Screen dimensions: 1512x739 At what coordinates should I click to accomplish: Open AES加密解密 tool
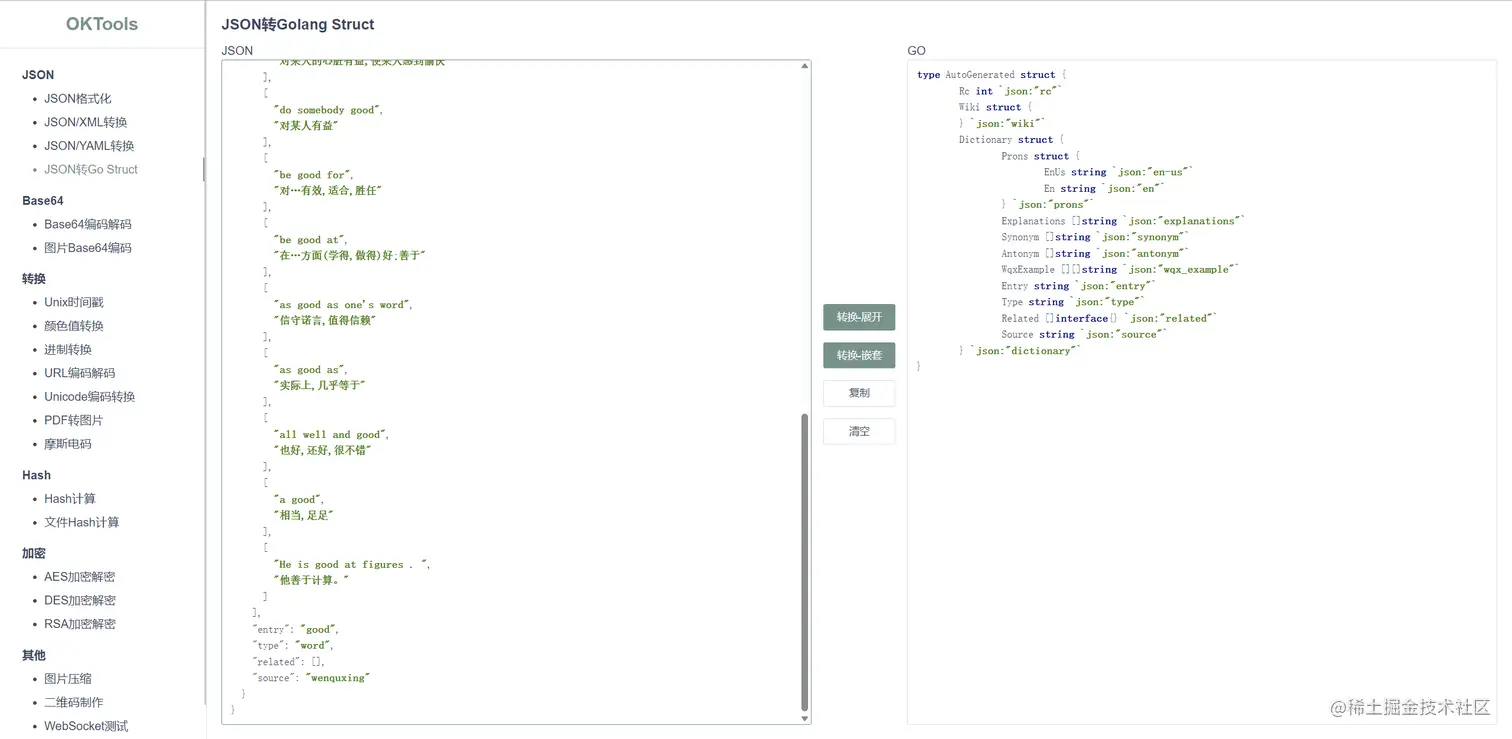[80, 577]
